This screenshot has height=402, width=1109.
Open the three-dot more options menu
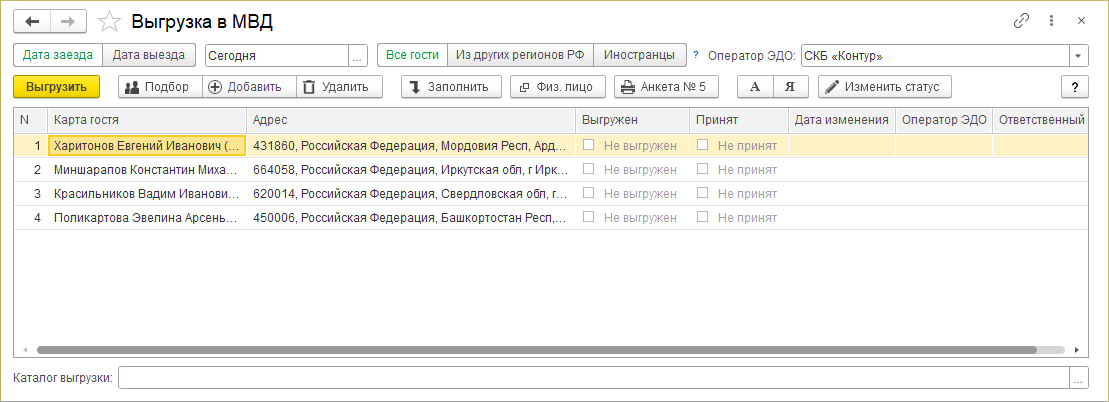[1051, 21]
